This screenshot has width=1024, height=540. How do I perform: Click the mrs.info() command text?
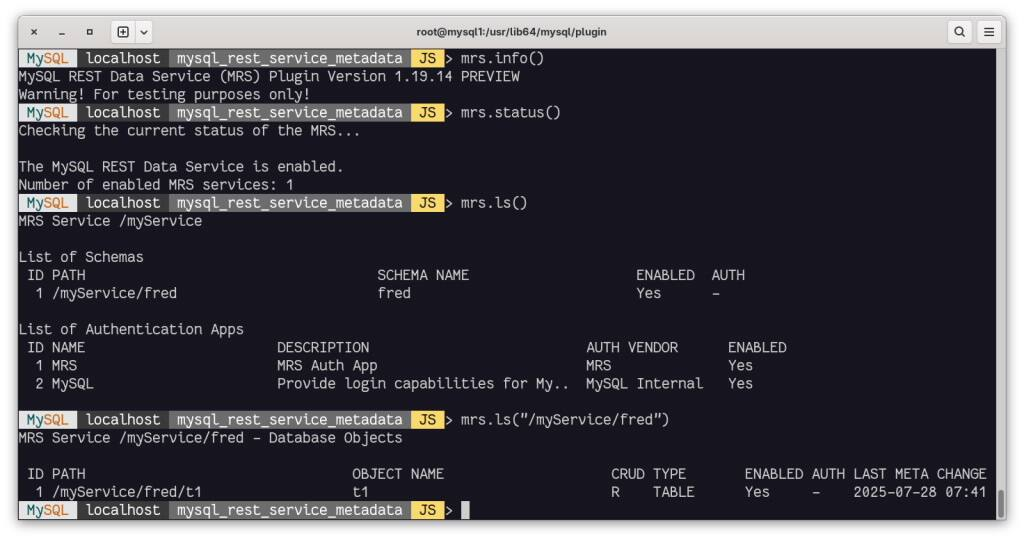click(502, 58)
